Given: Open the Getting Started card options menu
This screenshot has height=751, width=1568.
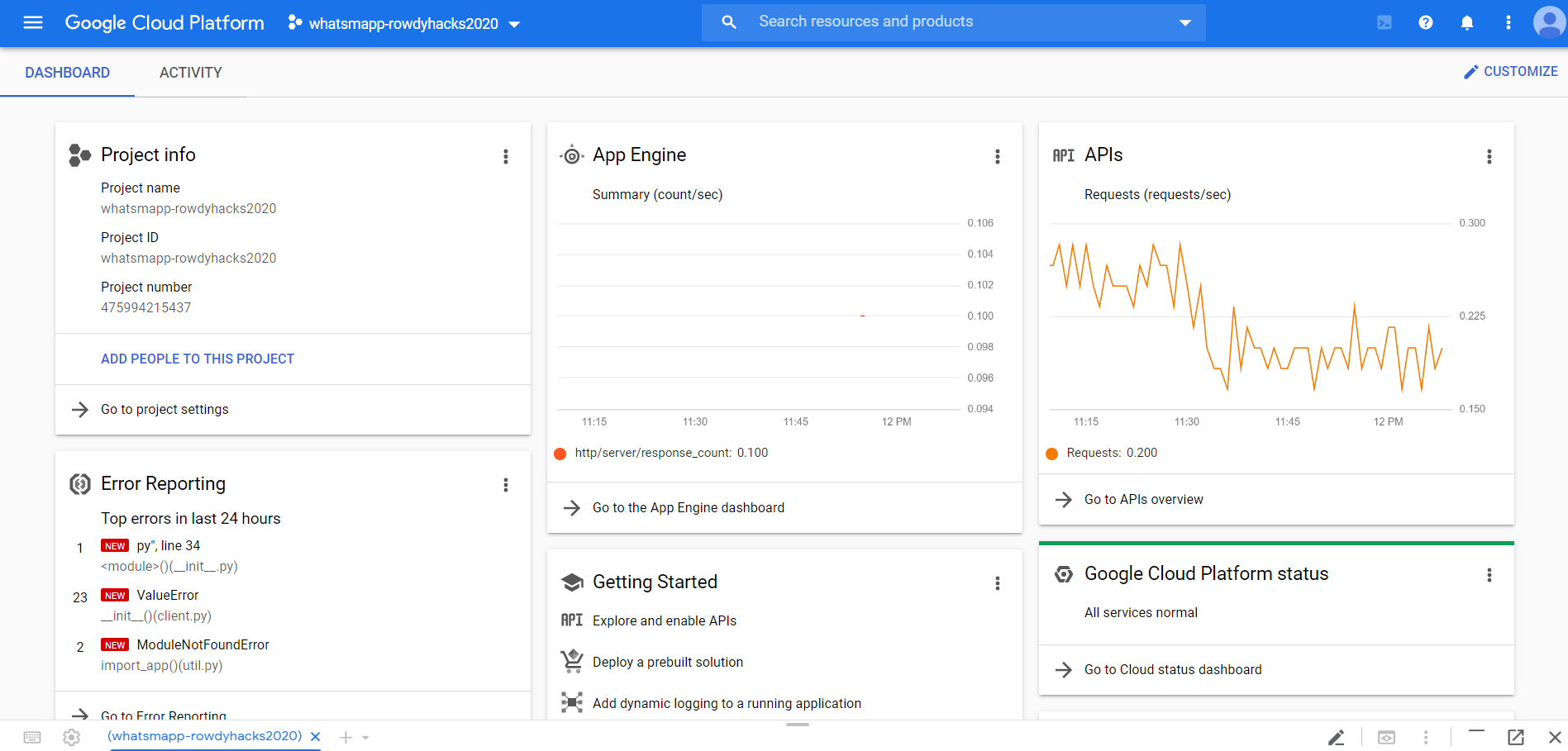Looking at the screenshot, I should pos(998,583).
